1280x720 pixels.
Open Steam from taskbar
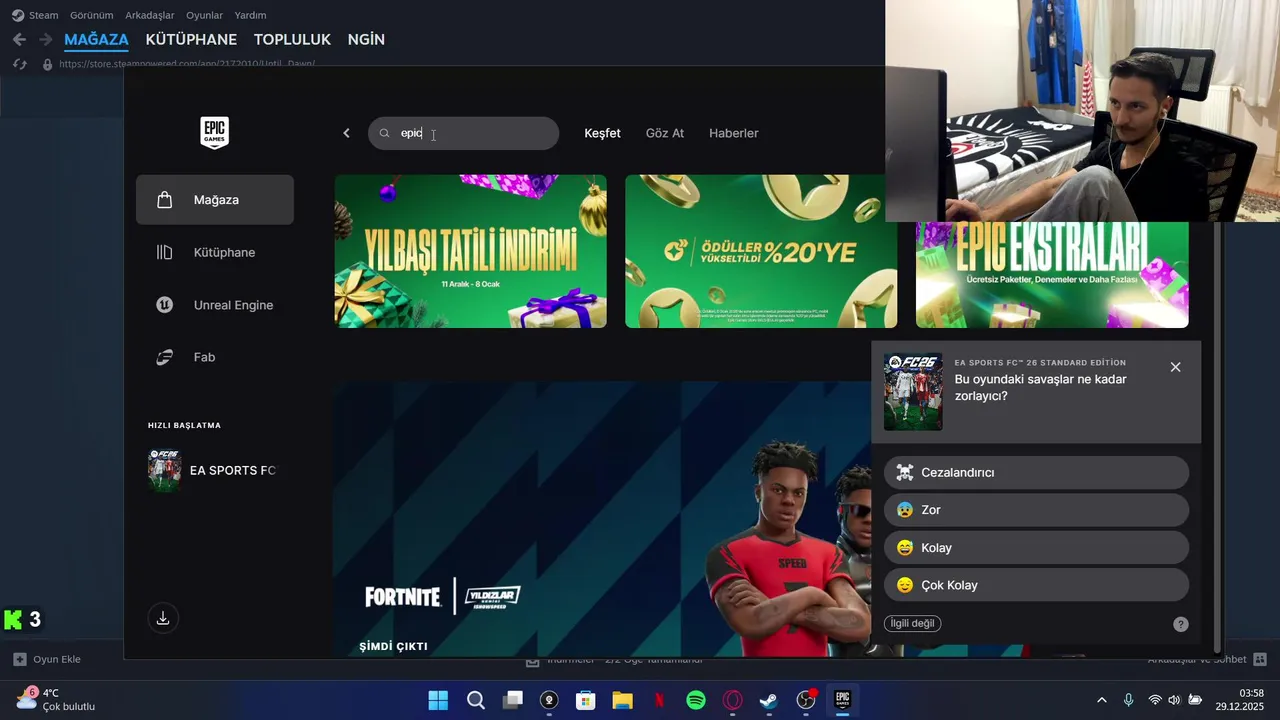click(769, 700)
